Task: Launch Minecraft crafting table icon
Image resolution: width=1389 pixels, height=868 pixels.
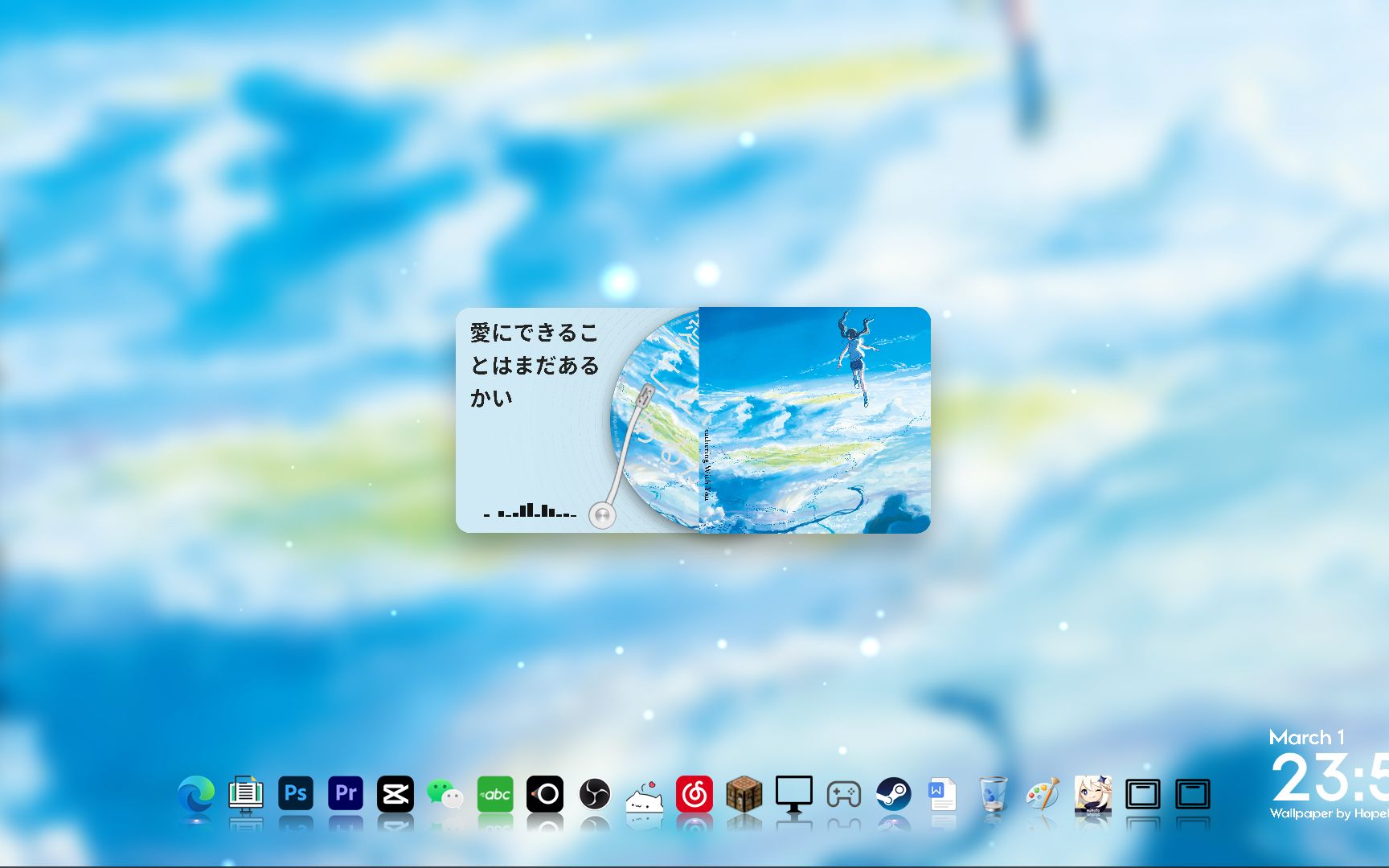Action: (744, 794)
